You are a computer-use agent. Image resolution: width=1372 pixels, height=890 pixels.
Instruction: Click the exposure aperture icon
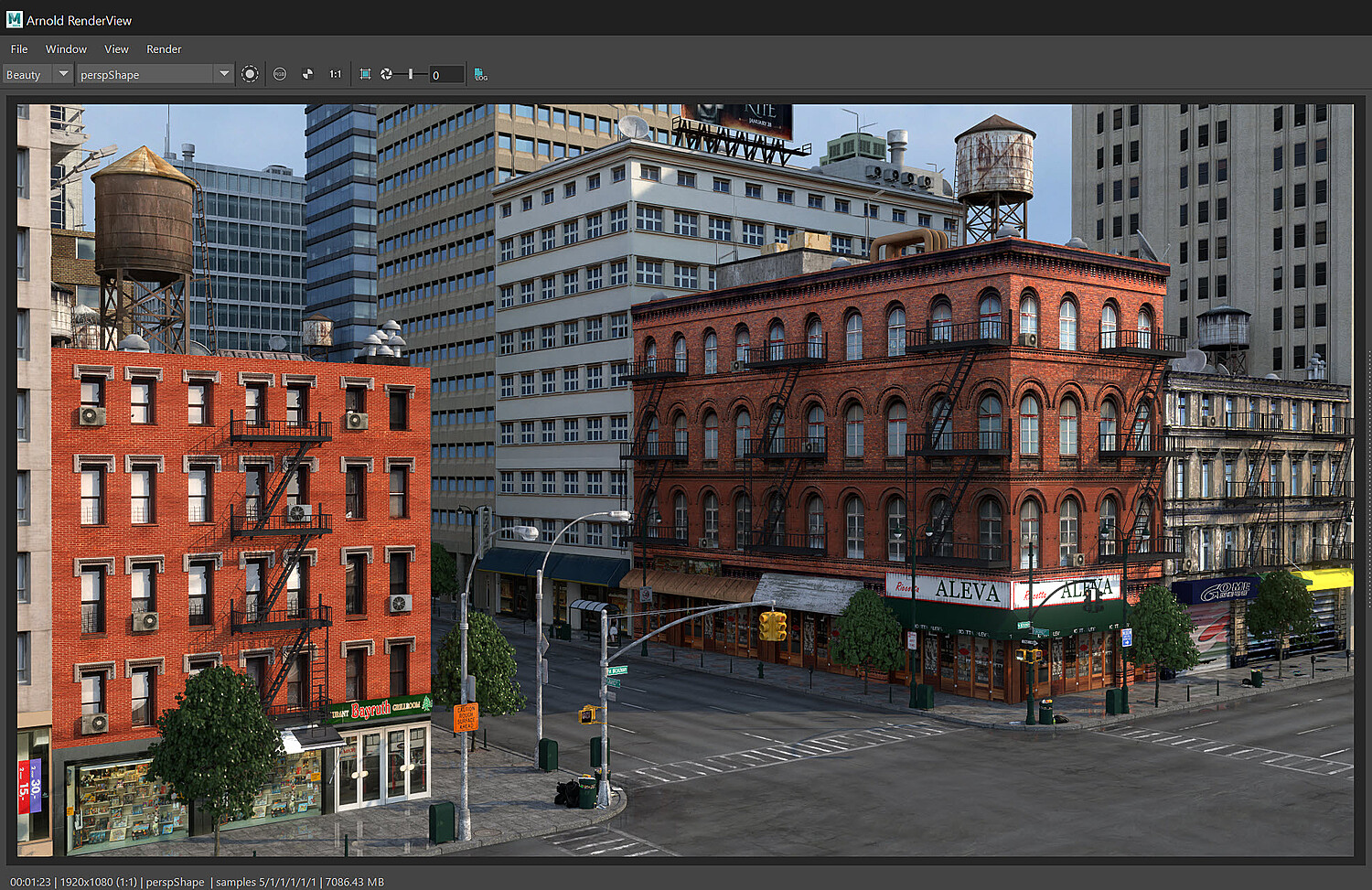pyautogui.click(x=386, y=74)
